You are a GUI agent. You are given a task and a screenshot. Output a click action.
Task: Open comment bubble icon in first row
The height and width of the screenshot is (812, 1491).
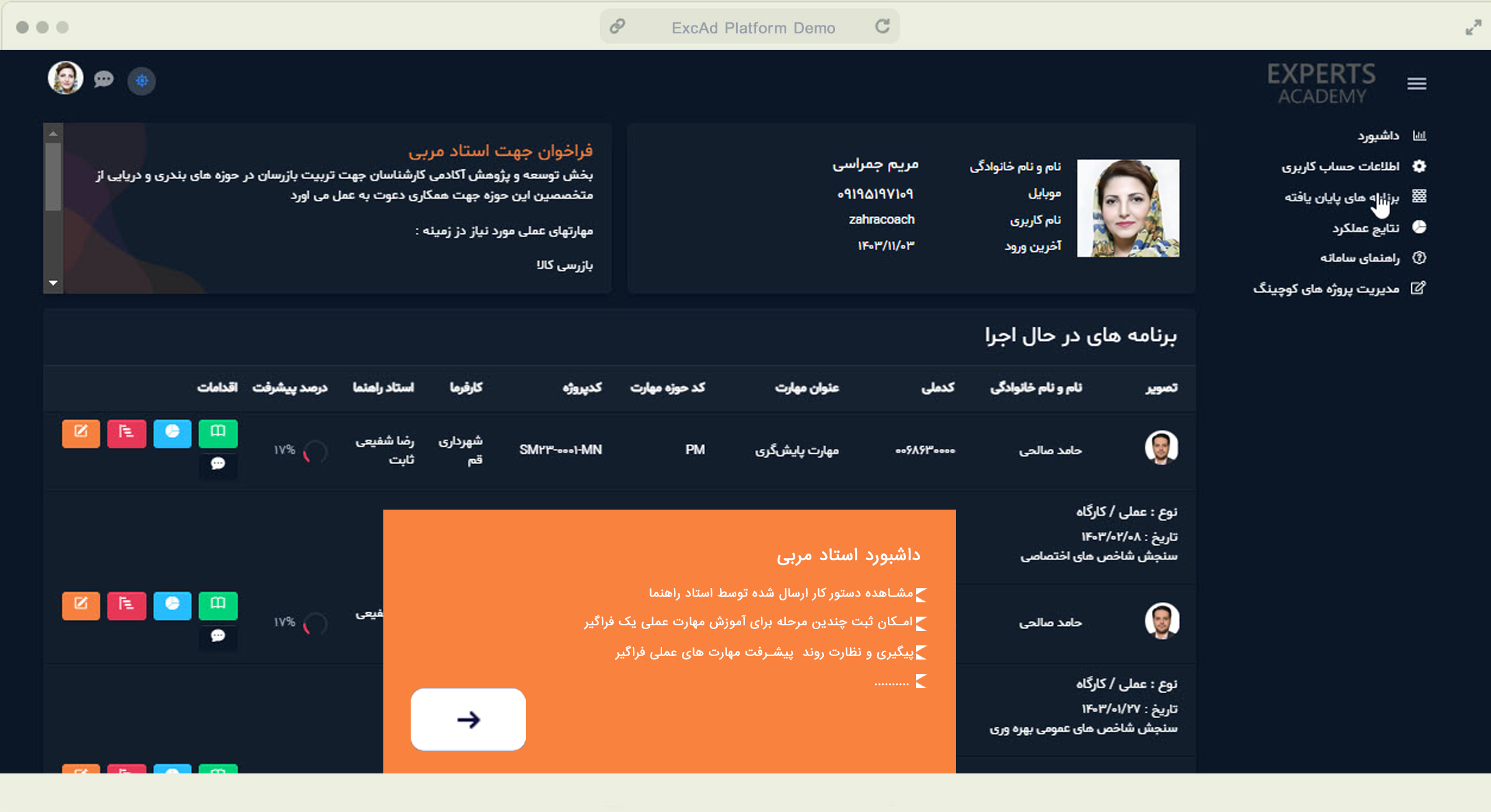click(x=218, y=464)
